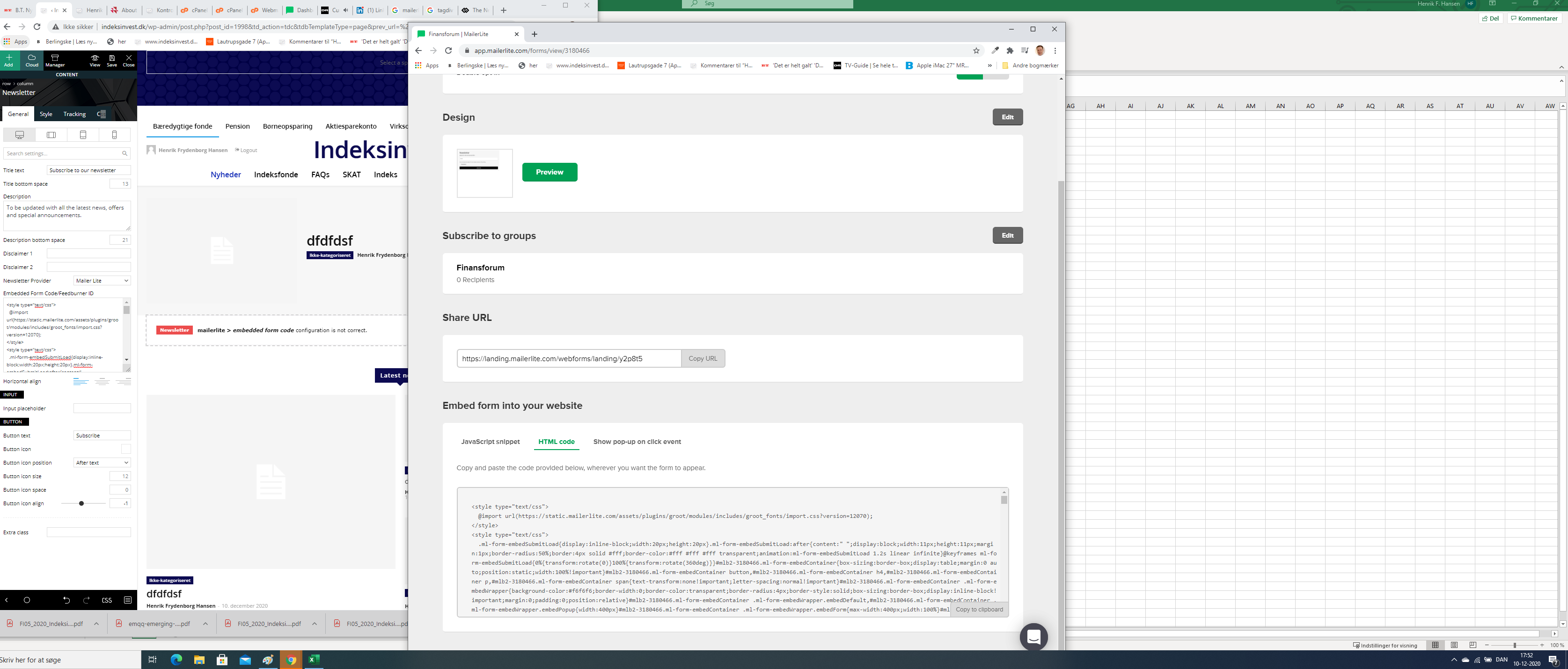This screenshot has height=669, width=1568.
Task: Select the phone viewport icon
Action: tap(114, 134)
